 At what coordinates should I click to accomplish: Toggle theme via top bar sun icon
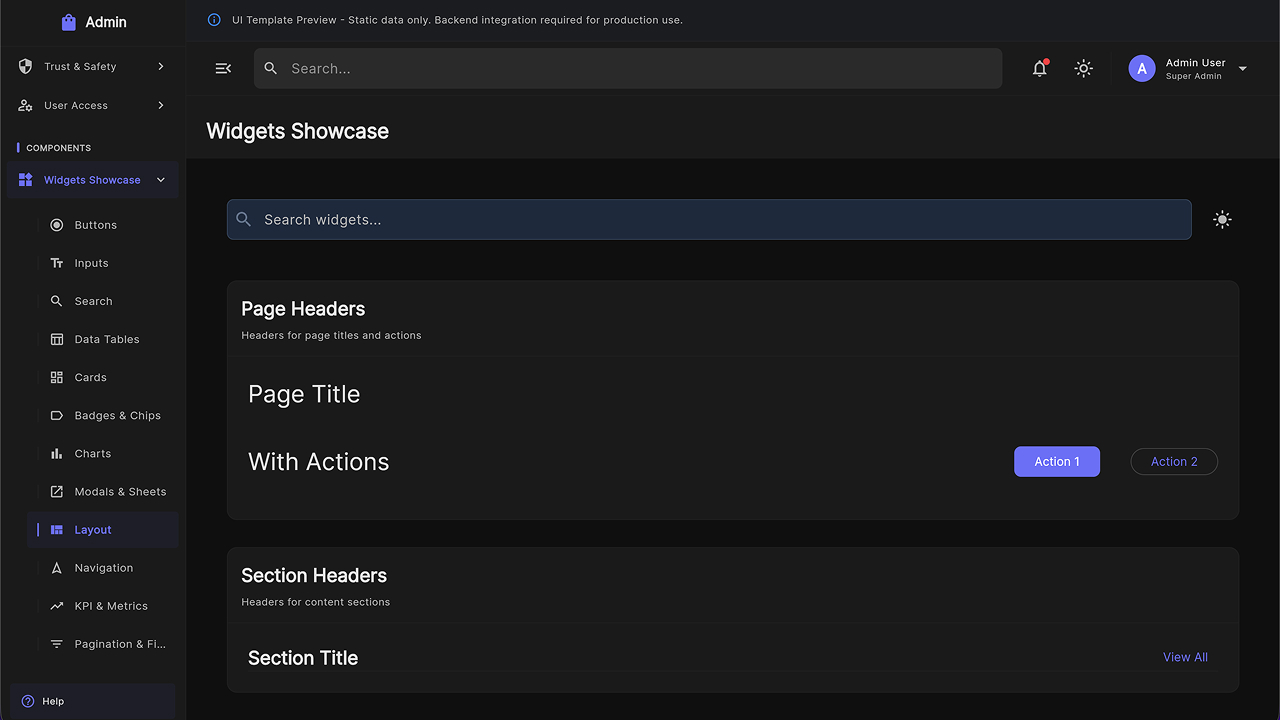[1083, 68]
